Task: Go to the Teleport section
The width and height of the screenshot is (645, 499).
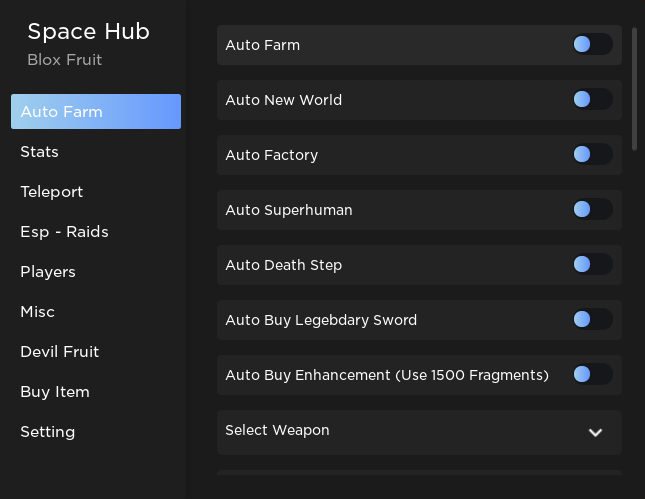Action: coord(52,192)
